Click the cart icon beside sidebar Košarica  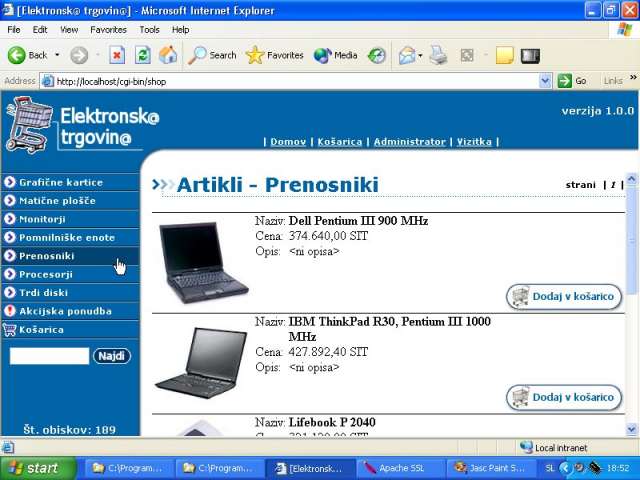pyautogui.click(x=9, y=329)
